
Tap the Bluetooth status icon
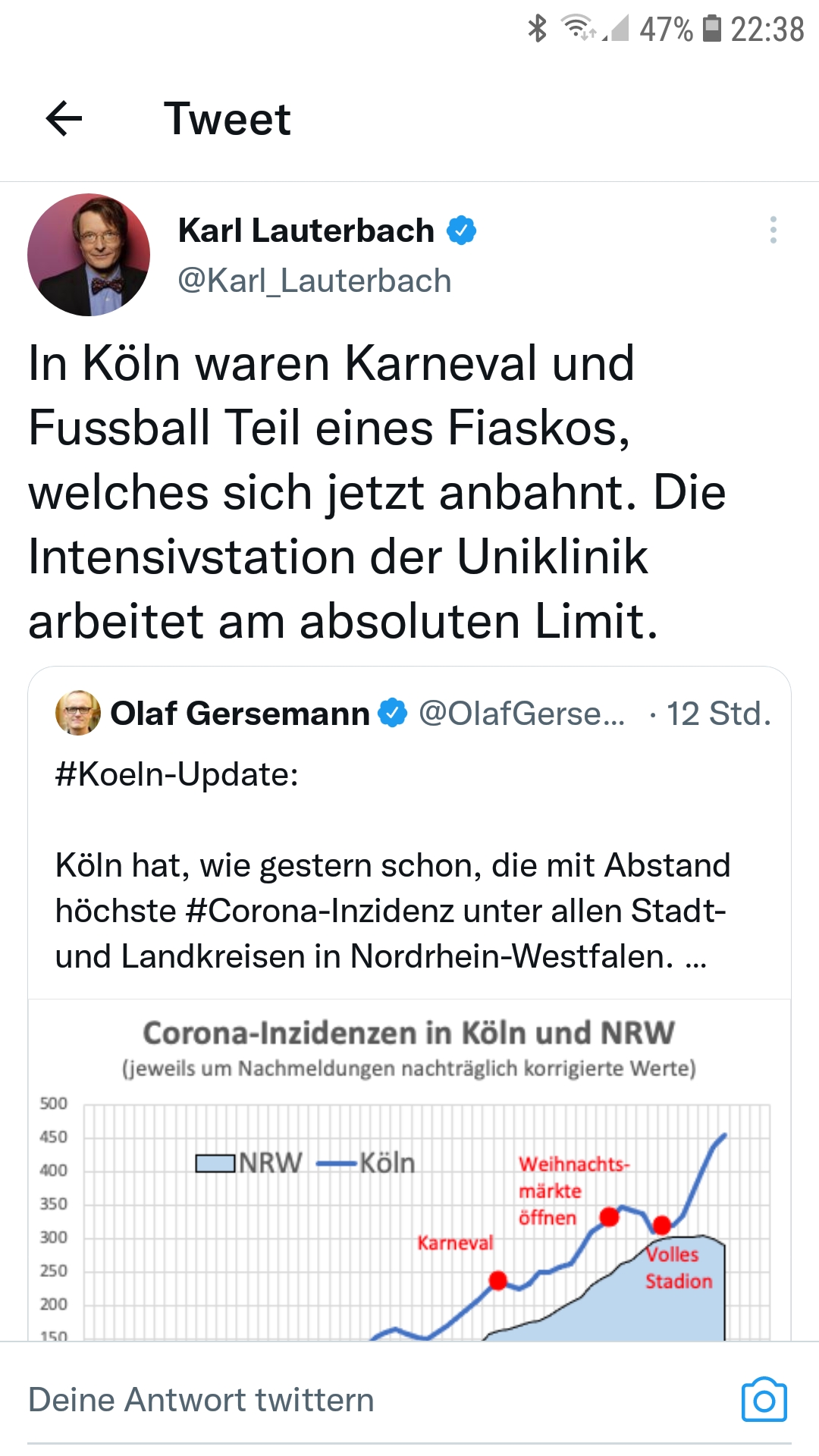click(x=537, y=29)
